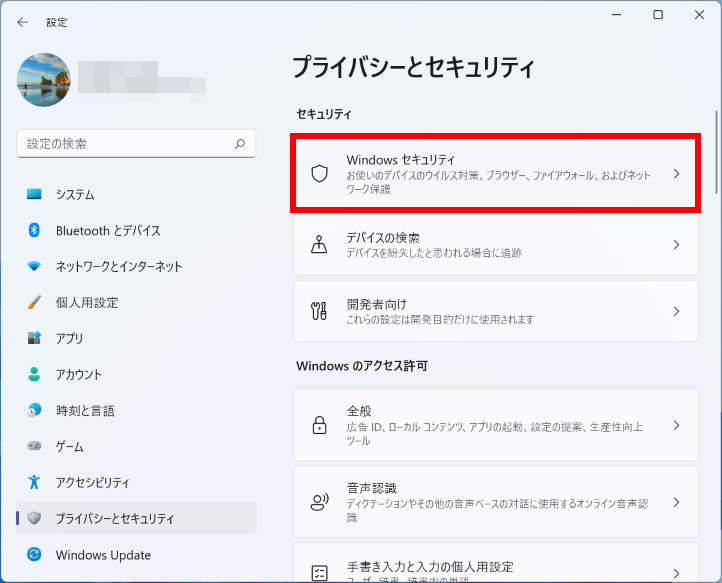The image size is (722, 583).
Task: Maximize the Settings window
Action: pyautogui.click(x=658, y=15)
